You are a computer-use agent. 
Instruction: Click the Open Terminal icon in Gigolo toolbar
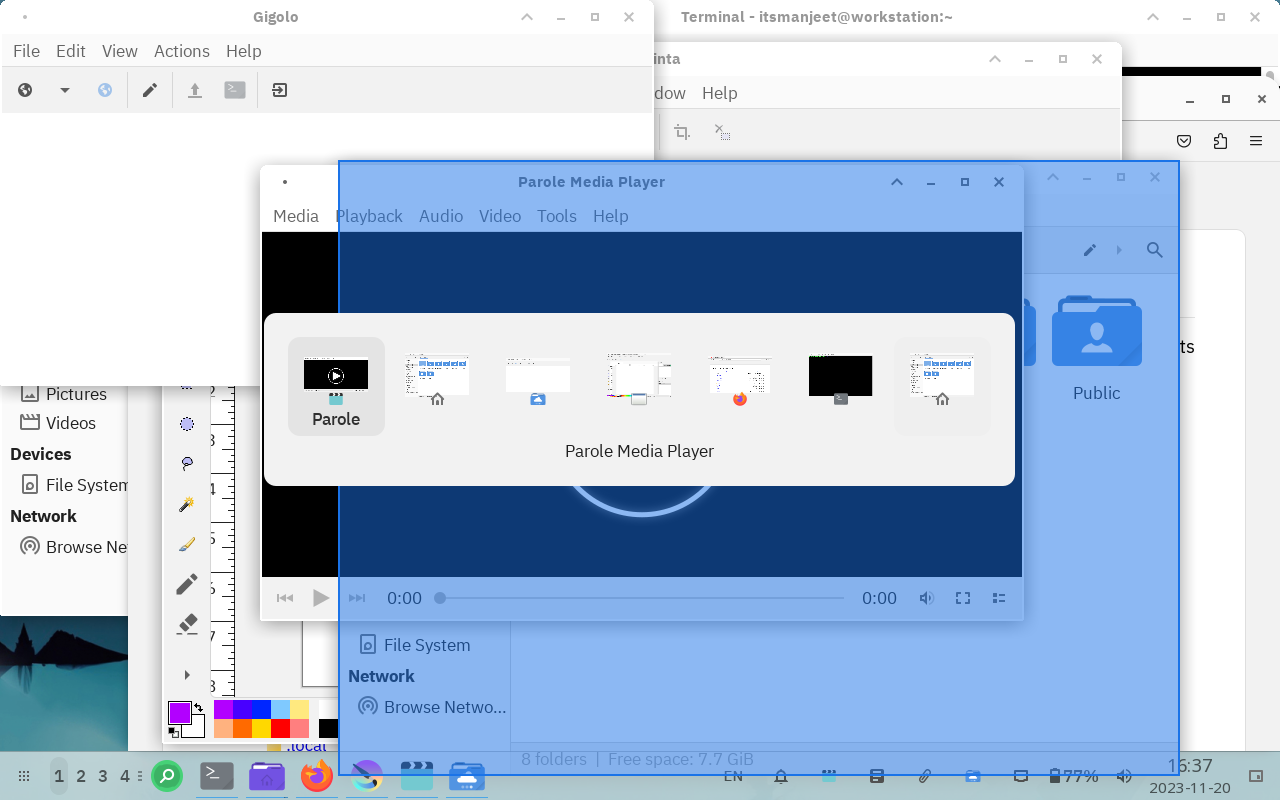pos(234,90)
